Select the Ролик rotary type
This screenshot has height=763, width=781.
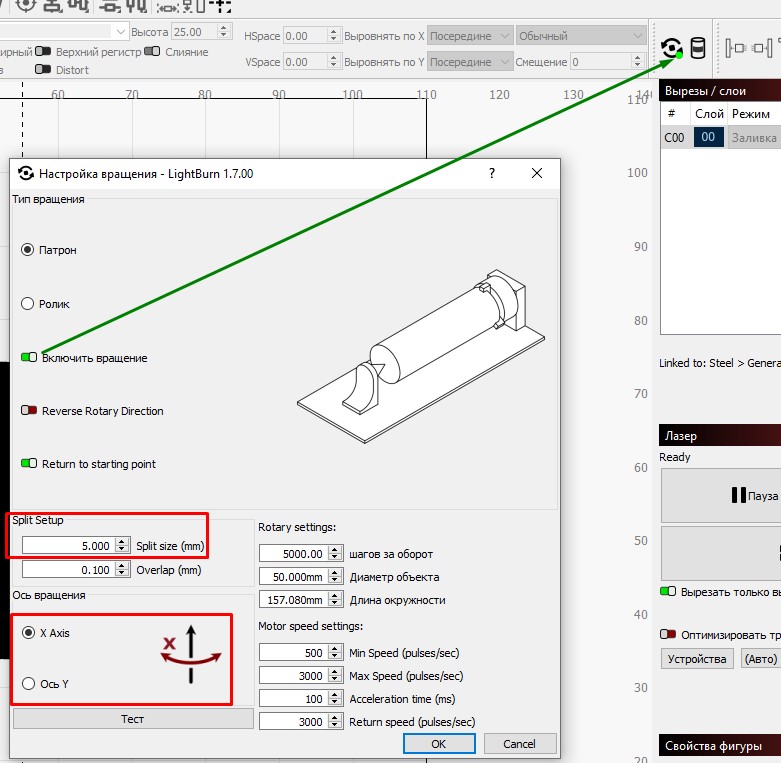[x=27, y=303]
